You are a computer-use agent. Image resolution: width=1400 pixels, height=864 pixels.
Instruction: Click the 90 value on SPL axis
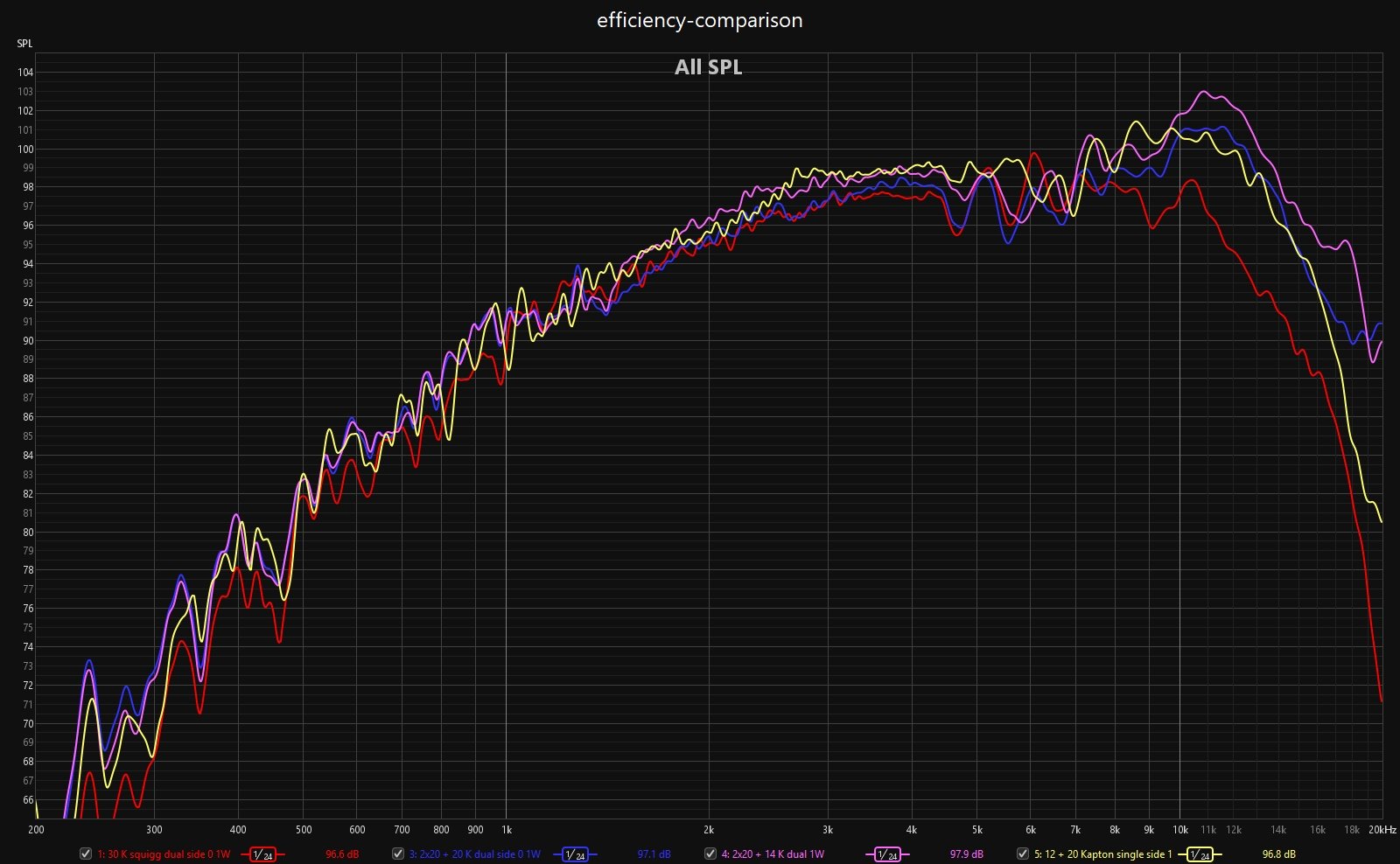tap(27, 341)
